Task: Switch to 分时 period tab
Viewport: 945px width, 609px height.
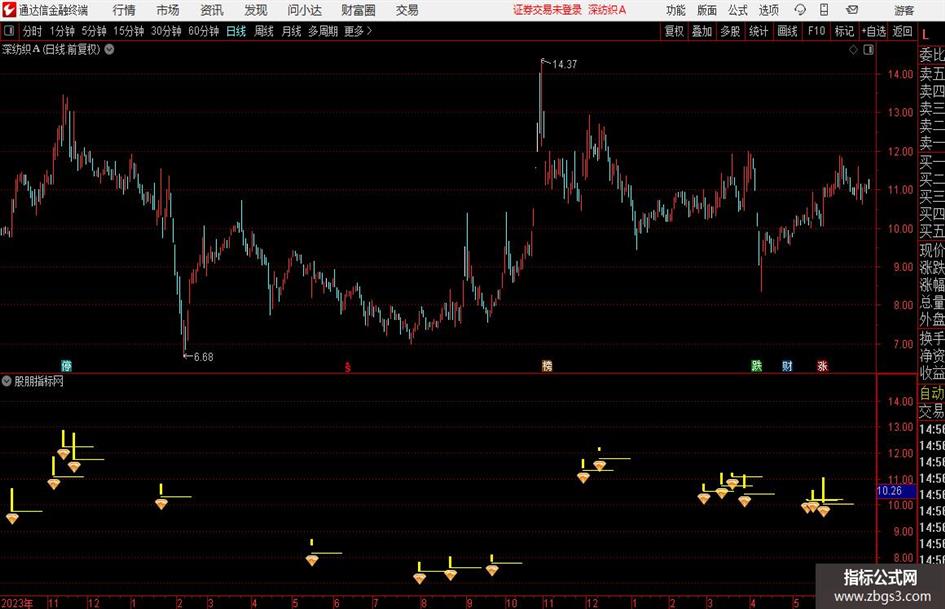Action: pos(32,31)
